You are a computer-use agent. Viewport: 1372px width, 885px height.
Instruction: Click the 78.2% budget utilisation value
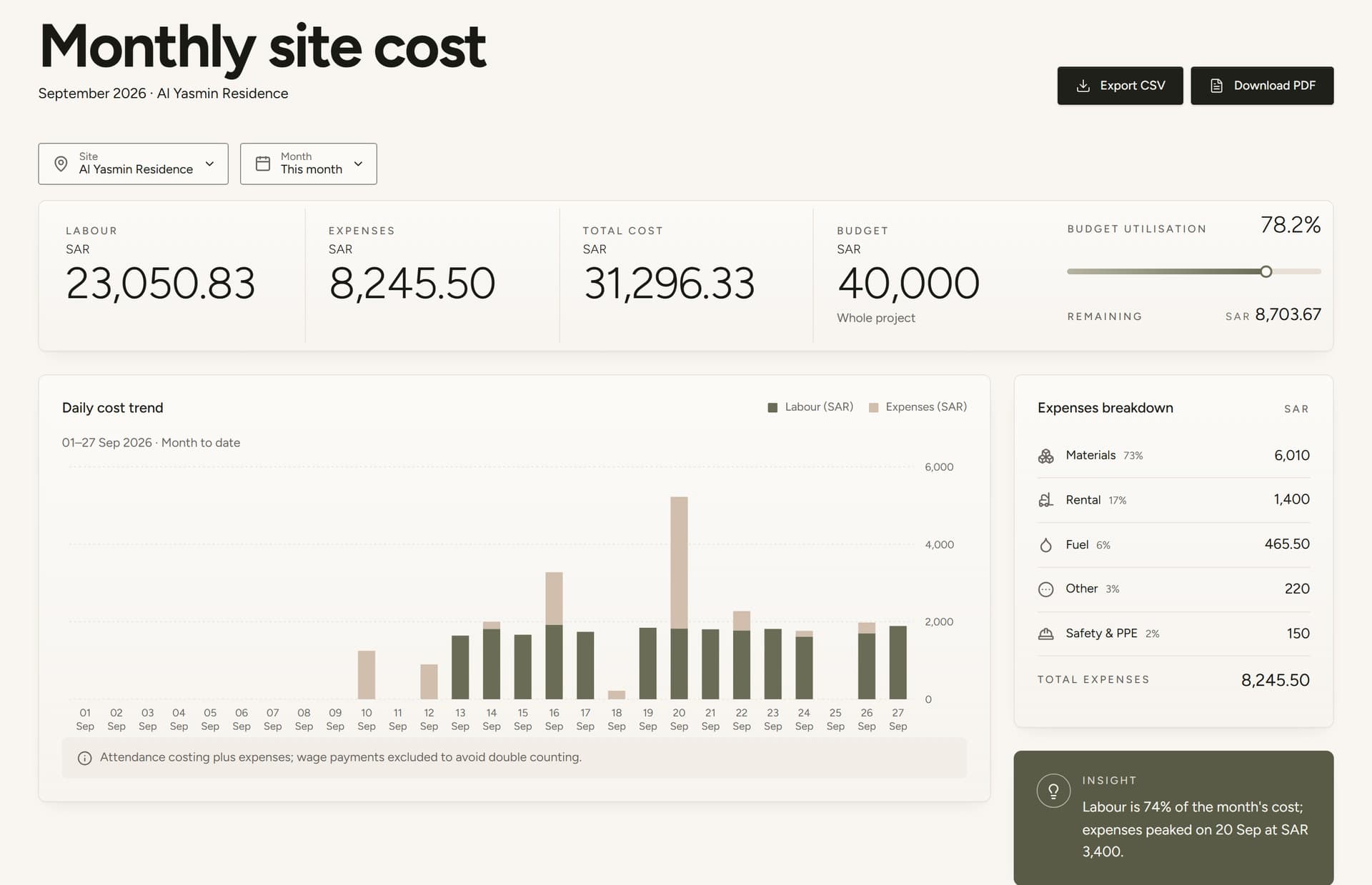coord(1291,225)
